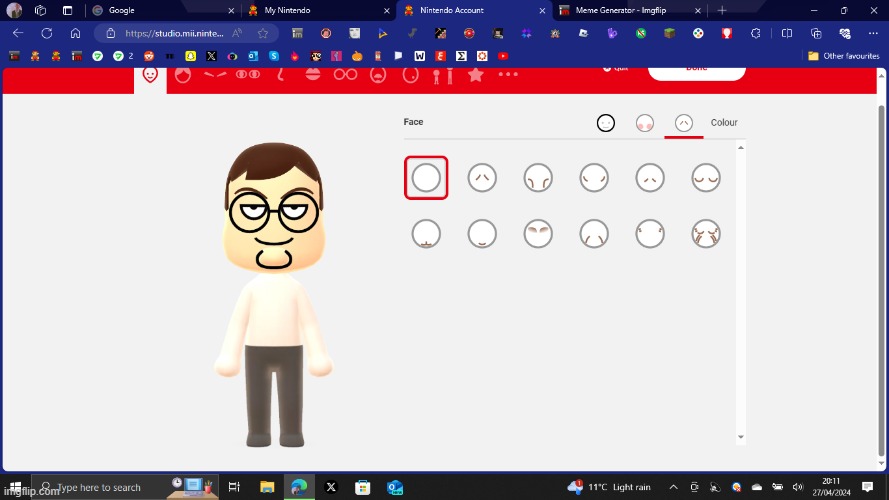Select the side temple marks wrinkle option
The width and height of the screenshot is (889, 500).
(650, 234)
